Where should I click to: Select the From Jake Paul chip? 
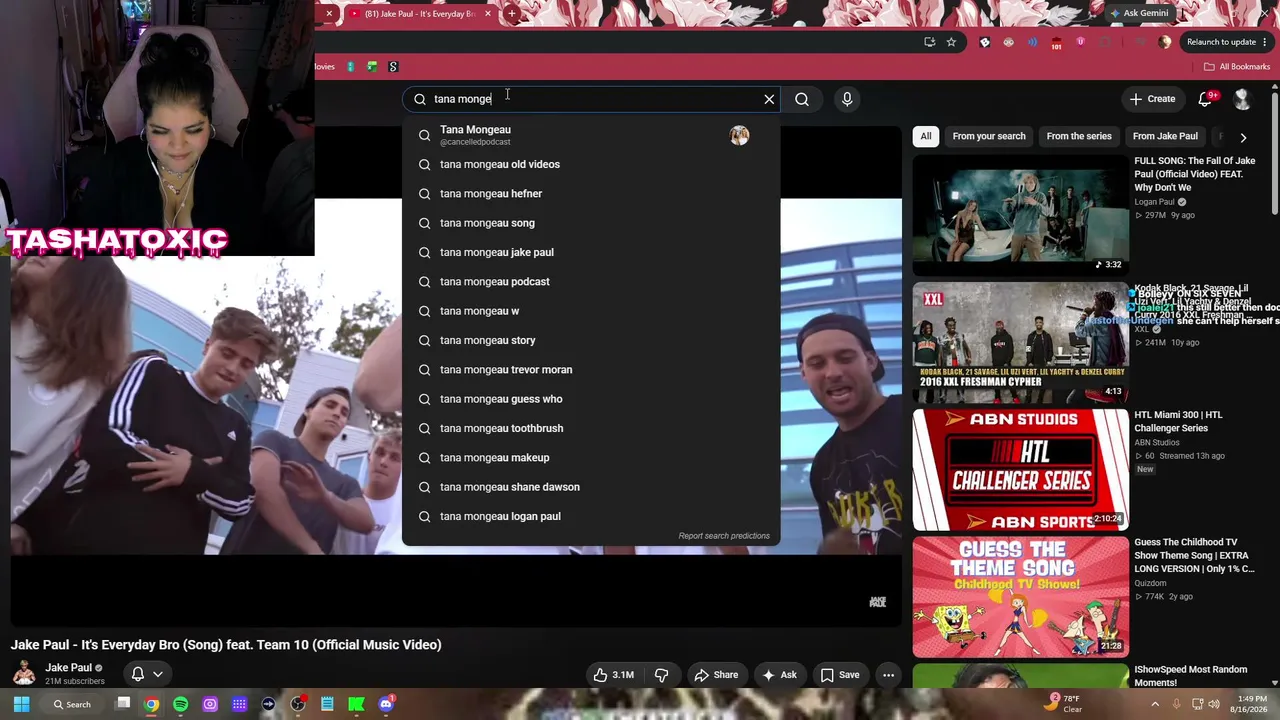point(1165,136)
